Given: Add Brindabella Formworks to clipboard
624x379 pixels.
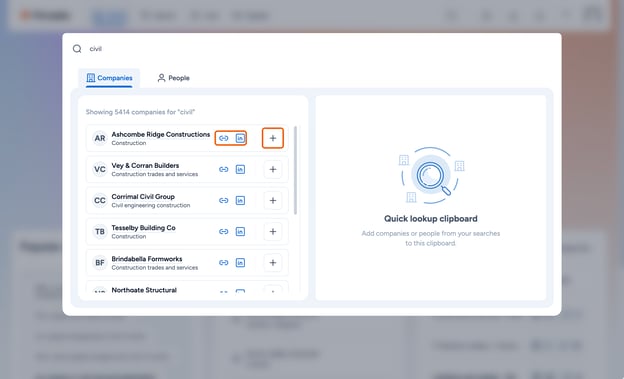Looking at the screenshot, I should pyautogui.click(x=273, y=262).
